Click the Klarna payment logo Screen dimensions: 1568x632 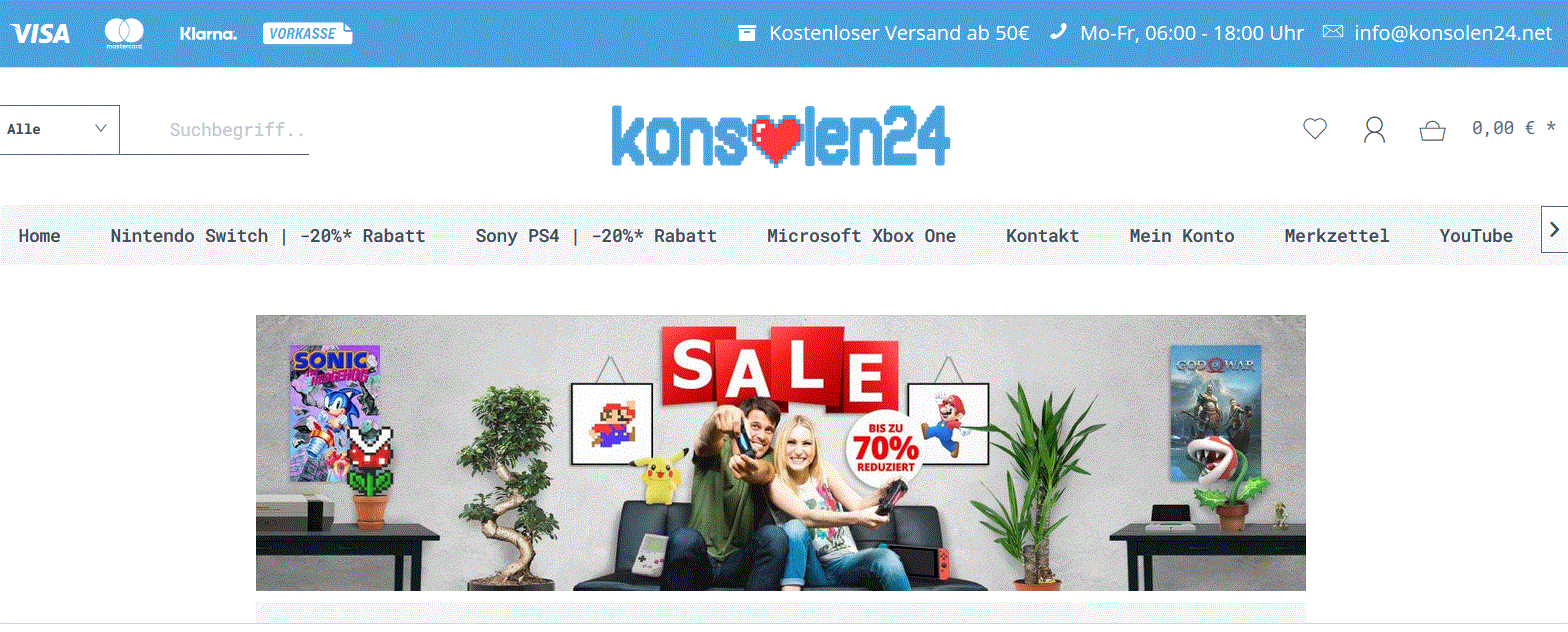point(208,34)
